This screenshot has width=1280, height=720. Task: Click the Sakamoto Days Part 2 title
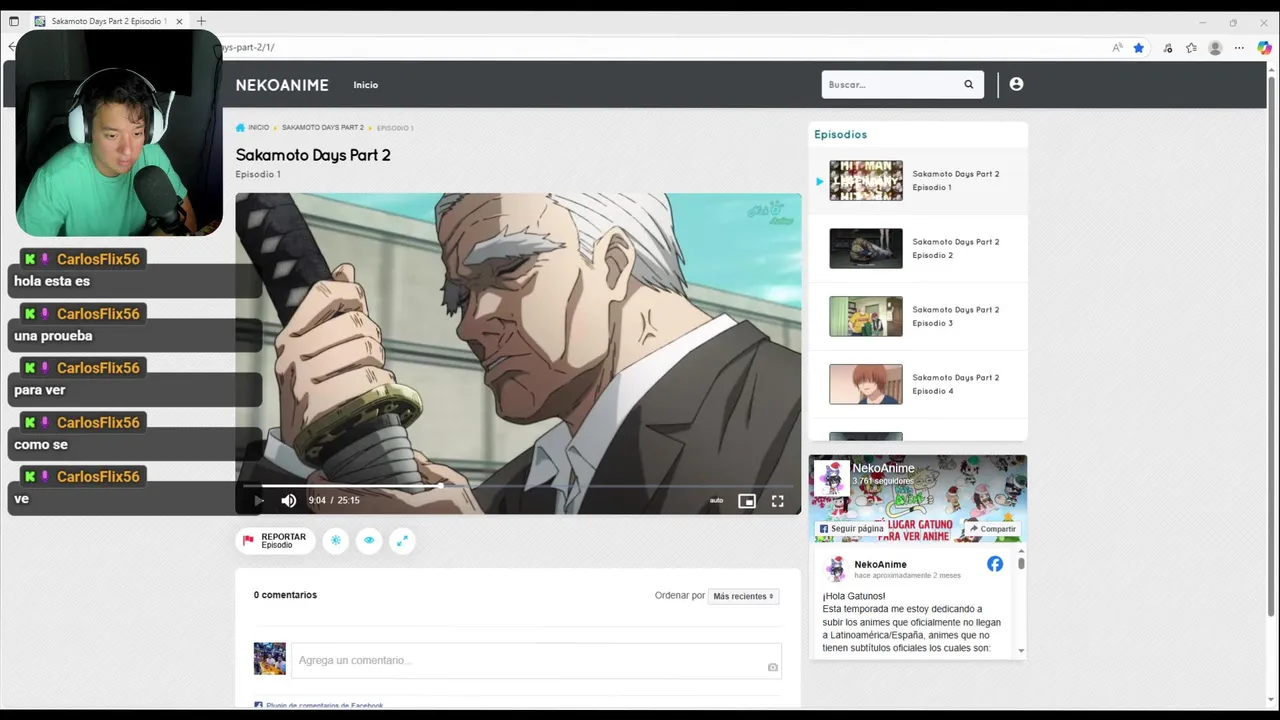point(313,155)
